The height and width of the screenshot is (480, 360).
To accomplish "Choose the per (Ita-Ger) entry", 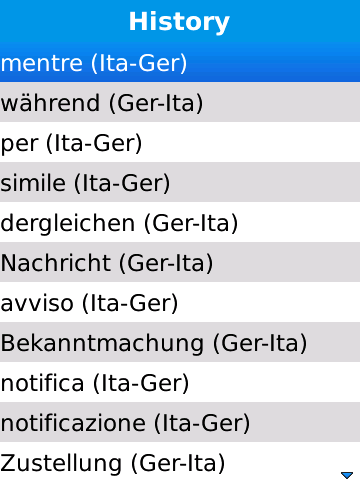I will click(180, 142).
